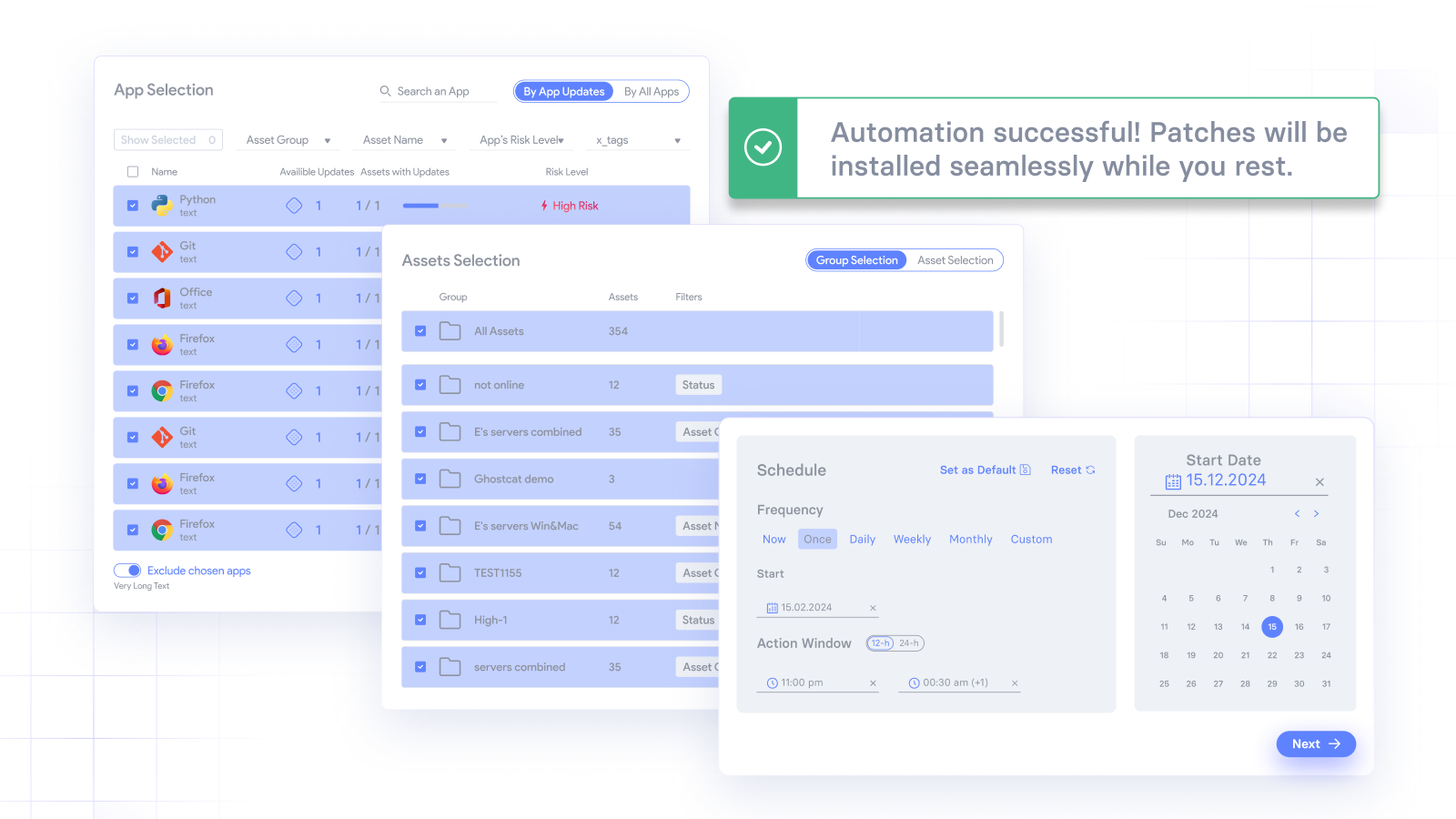Click the magnifier icon beside Search an App
Screen dimensions: 1456x819
click(x=386, y=91)
